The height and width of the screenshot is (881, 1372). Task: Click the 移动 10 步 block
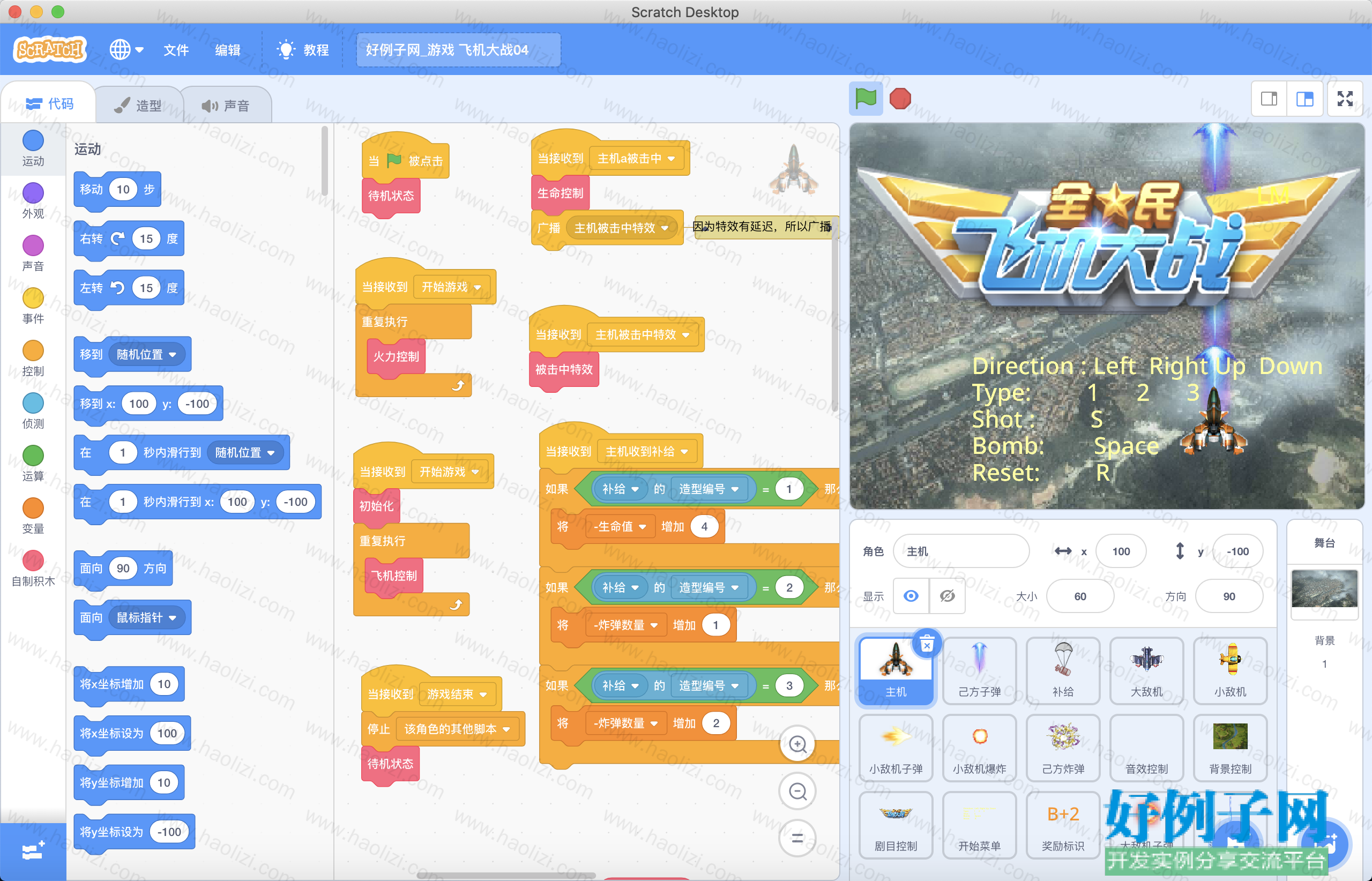tap(117, 189)
